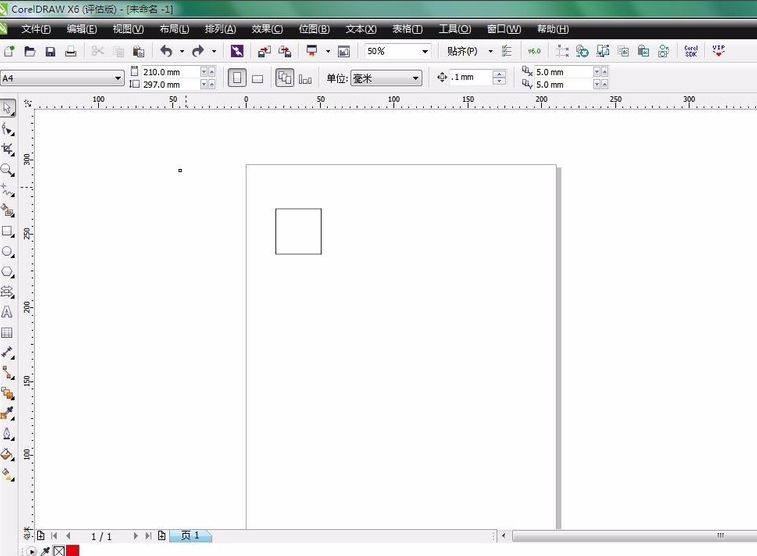757x556 pixels.
Task: Click the Save icon in toolbar
Action: [50, 51]
